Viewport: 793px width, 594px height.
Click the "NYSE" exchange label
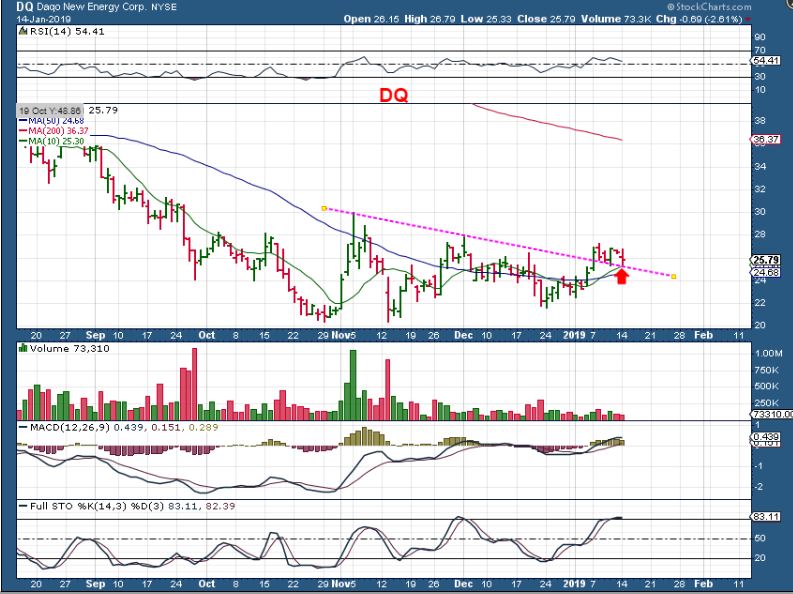[164, 8]
